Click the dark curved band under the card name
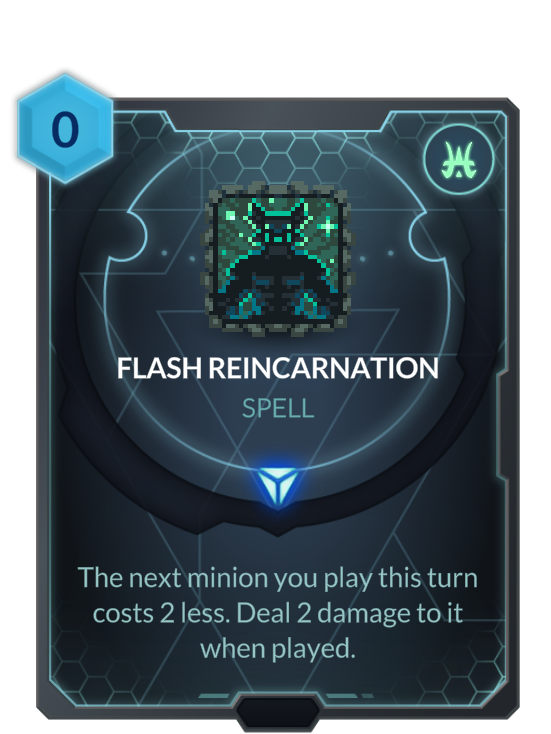The height and width of the screenshot is (734, 551). pyautogui.click(x=277, y=508)
